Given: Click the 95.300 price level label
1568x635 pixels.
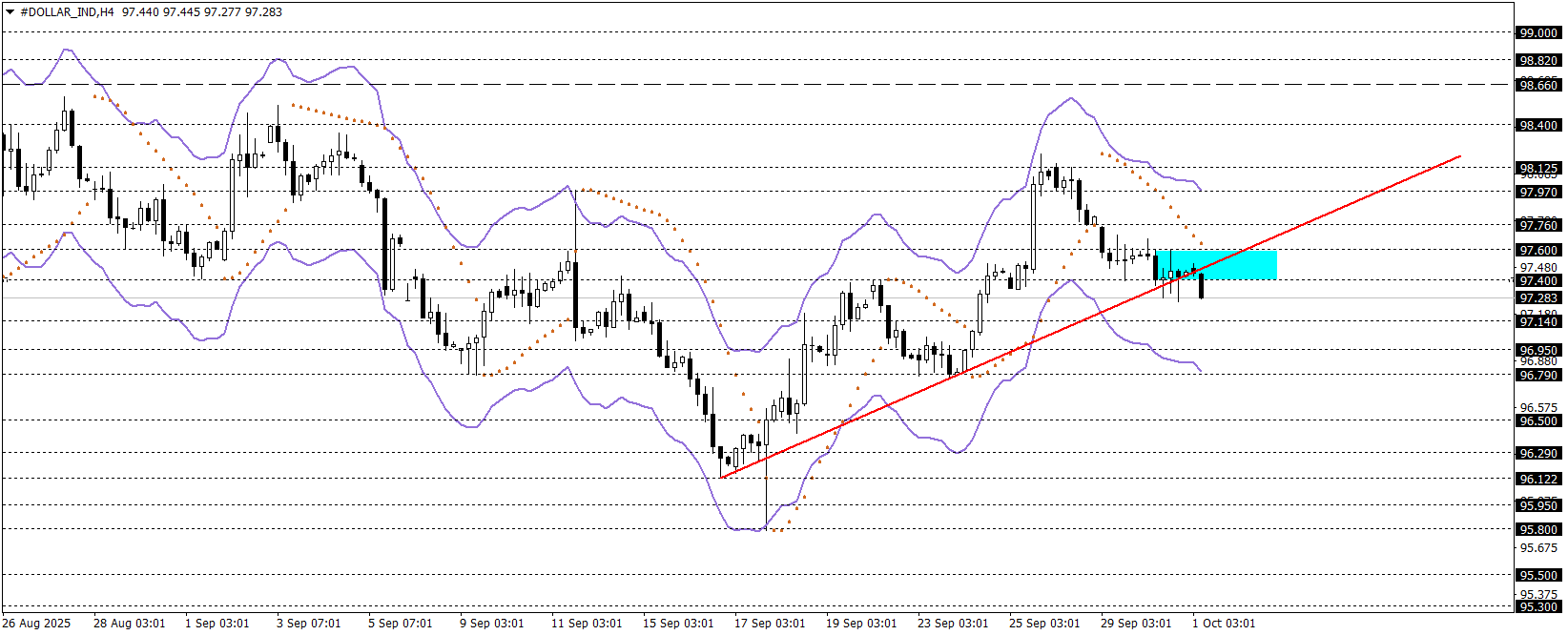Looking at the screenshot, I should (1537, 606).
